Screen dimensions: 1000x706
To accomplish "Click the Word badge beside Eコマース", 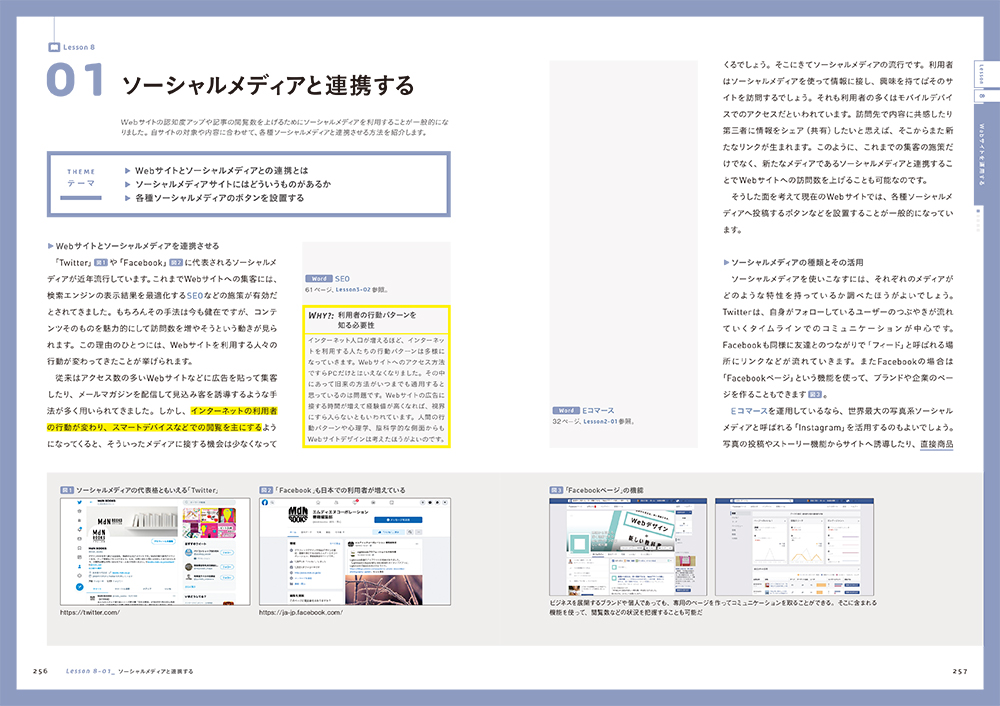I will point(566,411).
